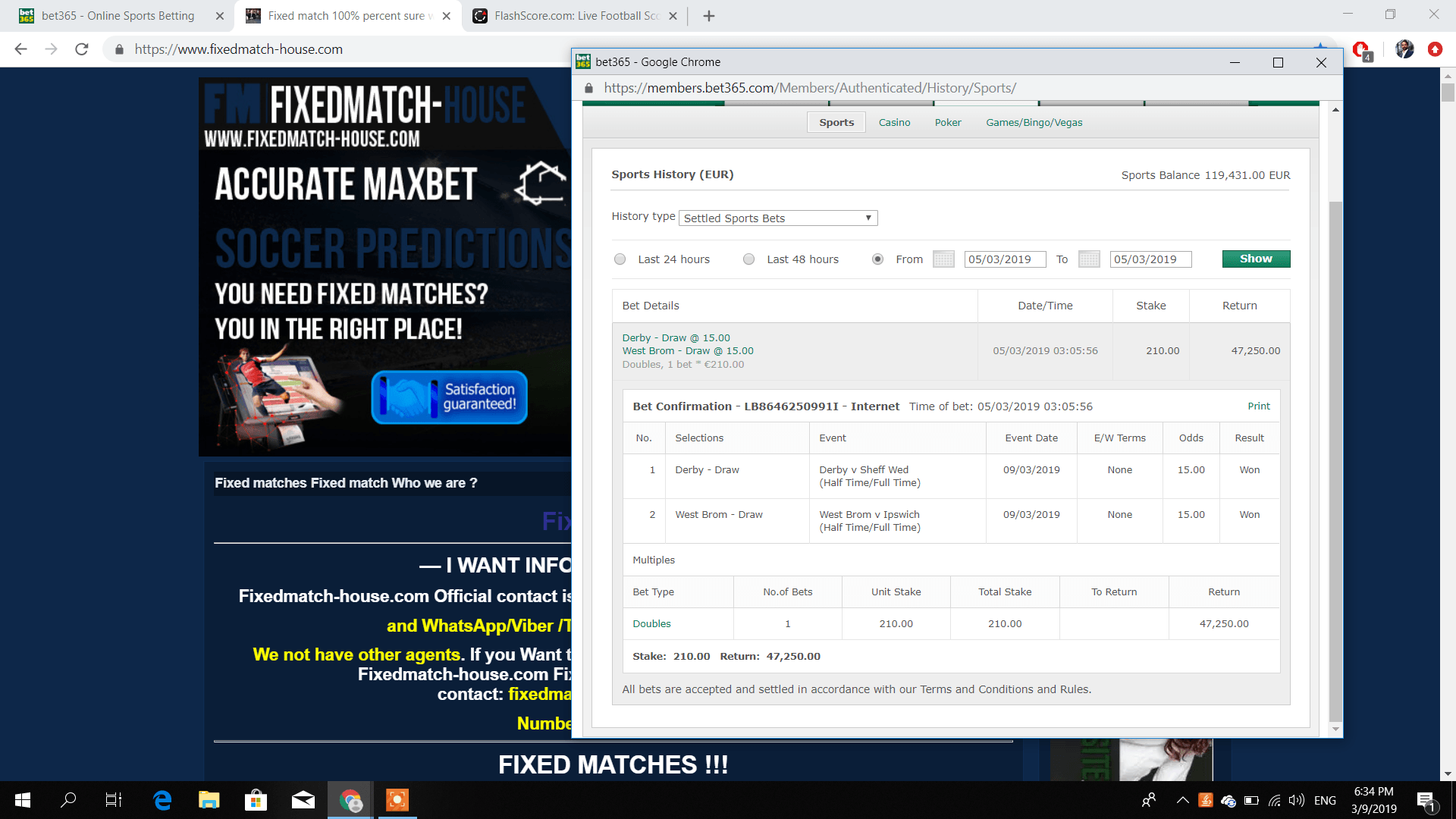The width and height of the screenshot is (1456, 819).
Task: Click the Bet Details column header
Action: (x=651, y=306)
